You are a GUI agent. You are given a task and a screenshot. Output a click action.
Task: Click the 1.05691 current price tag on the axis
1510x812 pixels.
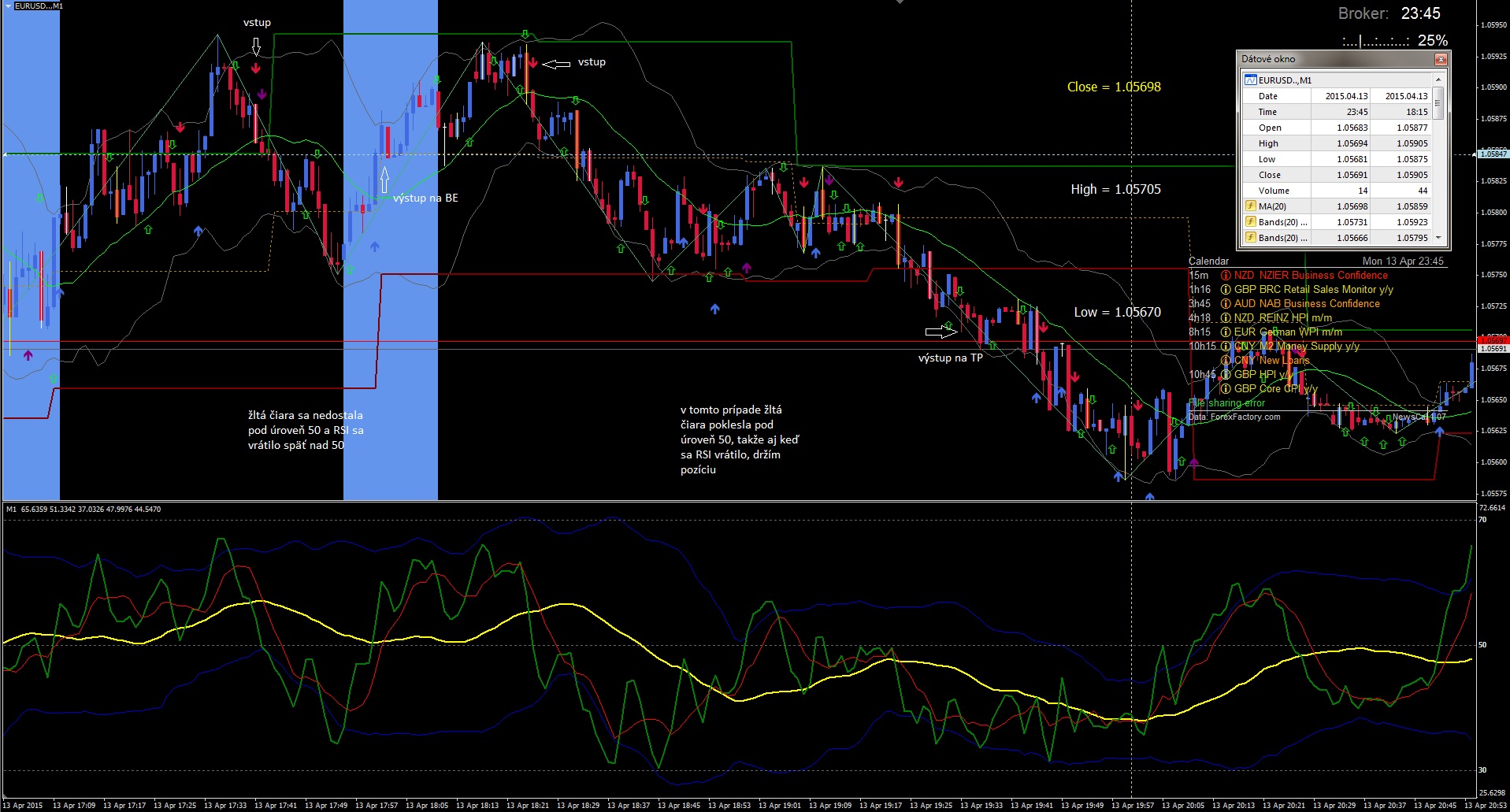pyautogui.click(x=1493, y=348)
